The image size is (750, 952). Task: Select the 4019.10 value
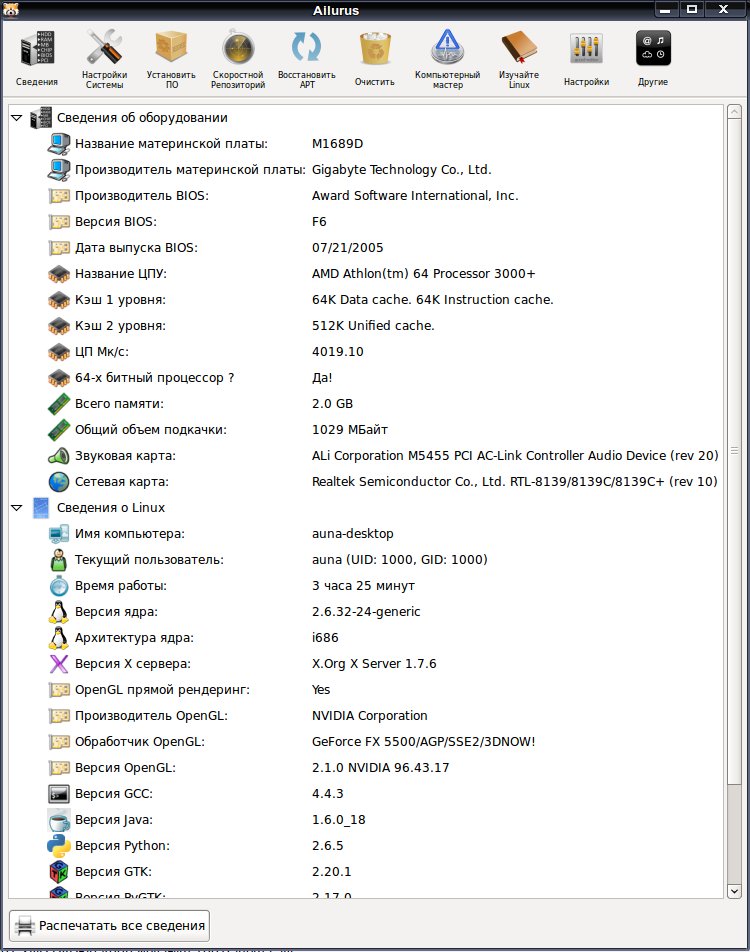(338, 352)
